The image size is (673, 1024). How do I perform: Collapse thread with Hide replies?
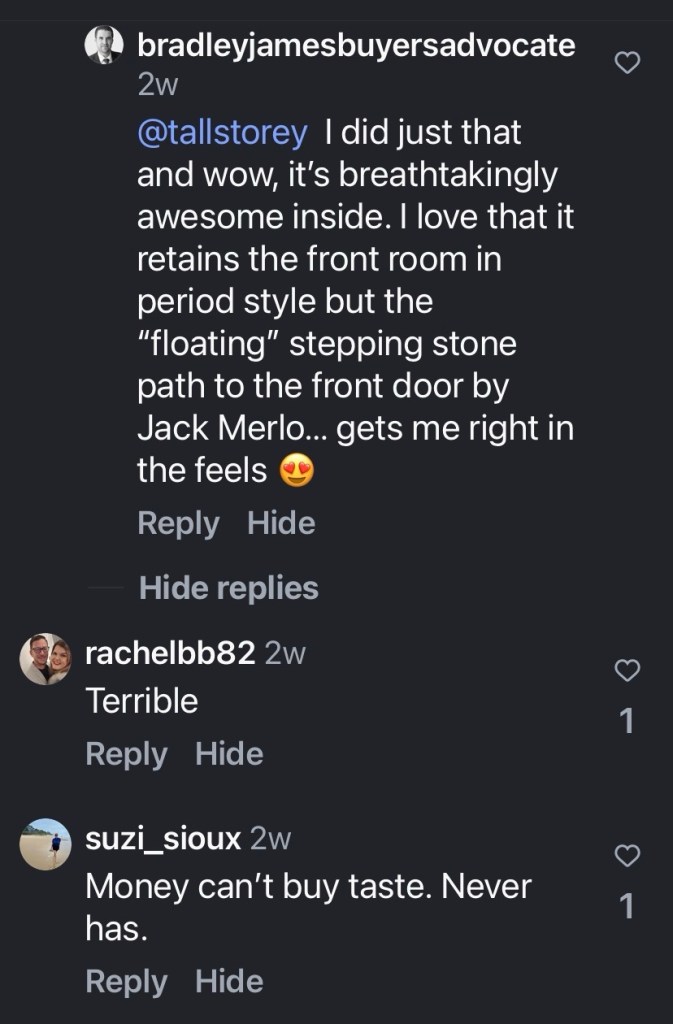[228, 588]
